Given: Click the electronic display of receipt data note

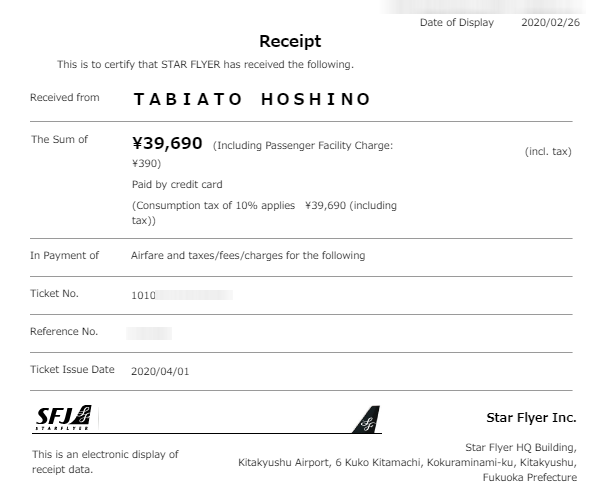Looking at the screenshot, I should point(105,461).
